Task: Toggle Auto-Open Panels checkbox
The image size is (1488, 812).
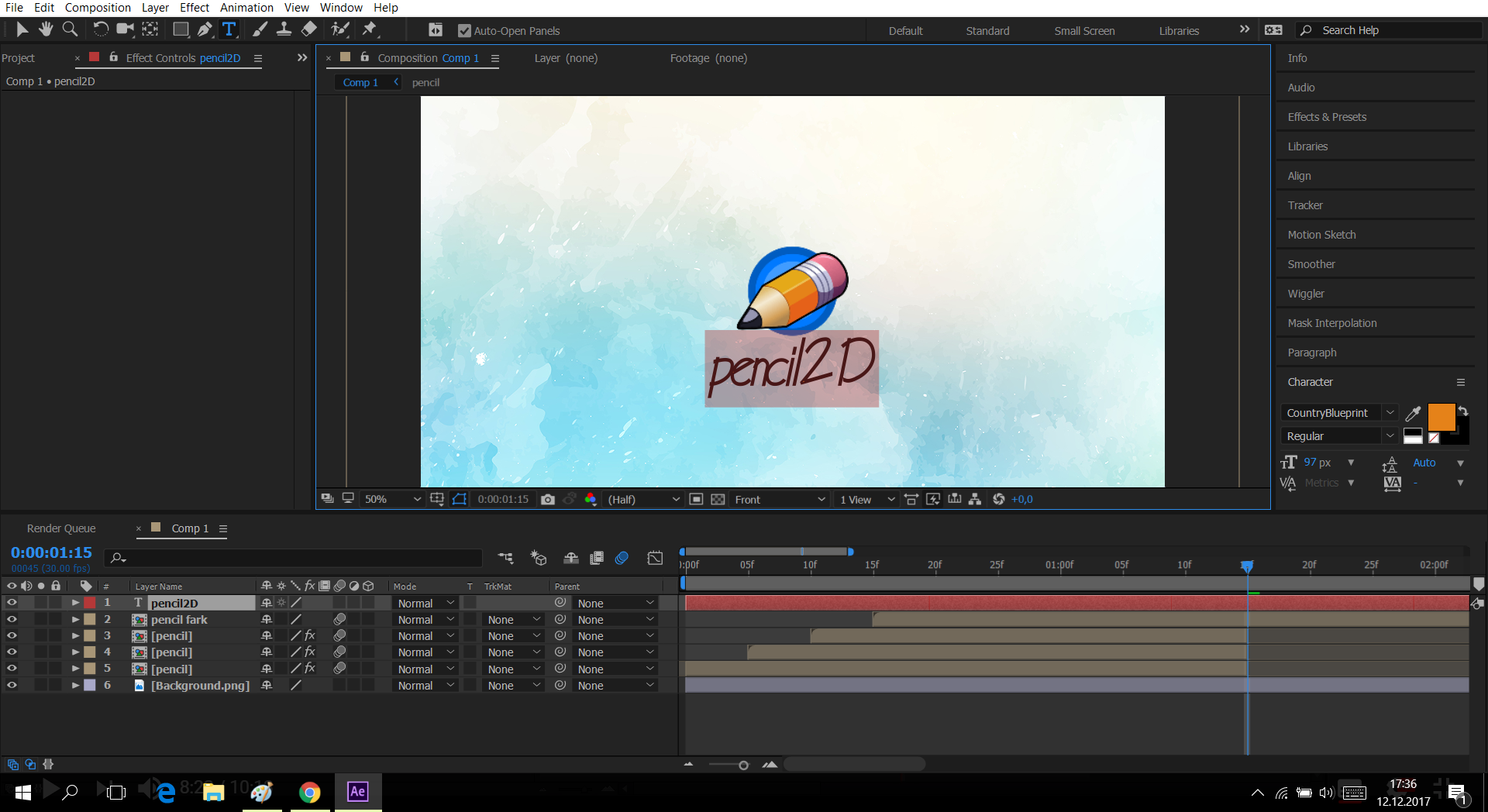Action: [x=464, y=31]
